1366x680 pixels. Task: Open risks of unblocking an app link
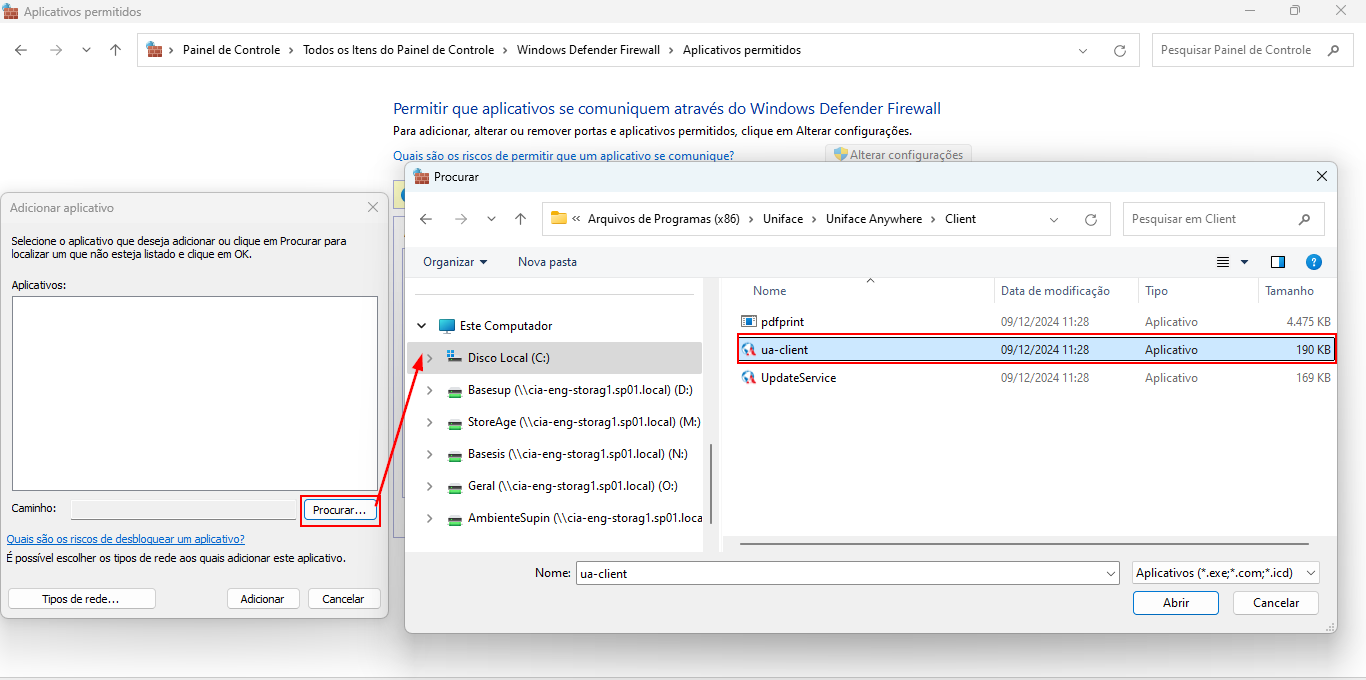126,539
